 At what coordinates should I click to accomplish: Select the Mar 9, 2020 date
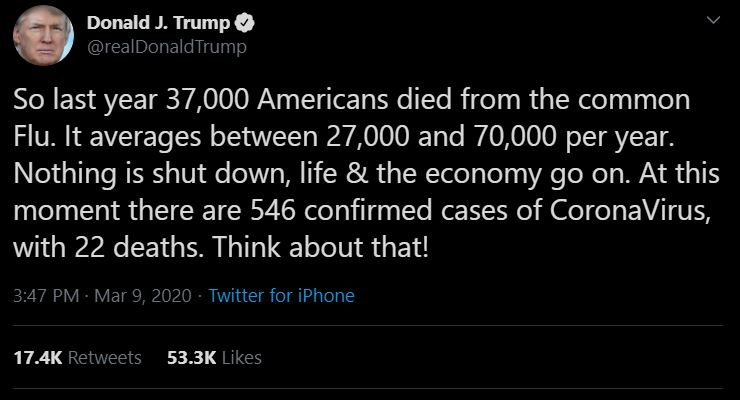(x=147, y=296)
